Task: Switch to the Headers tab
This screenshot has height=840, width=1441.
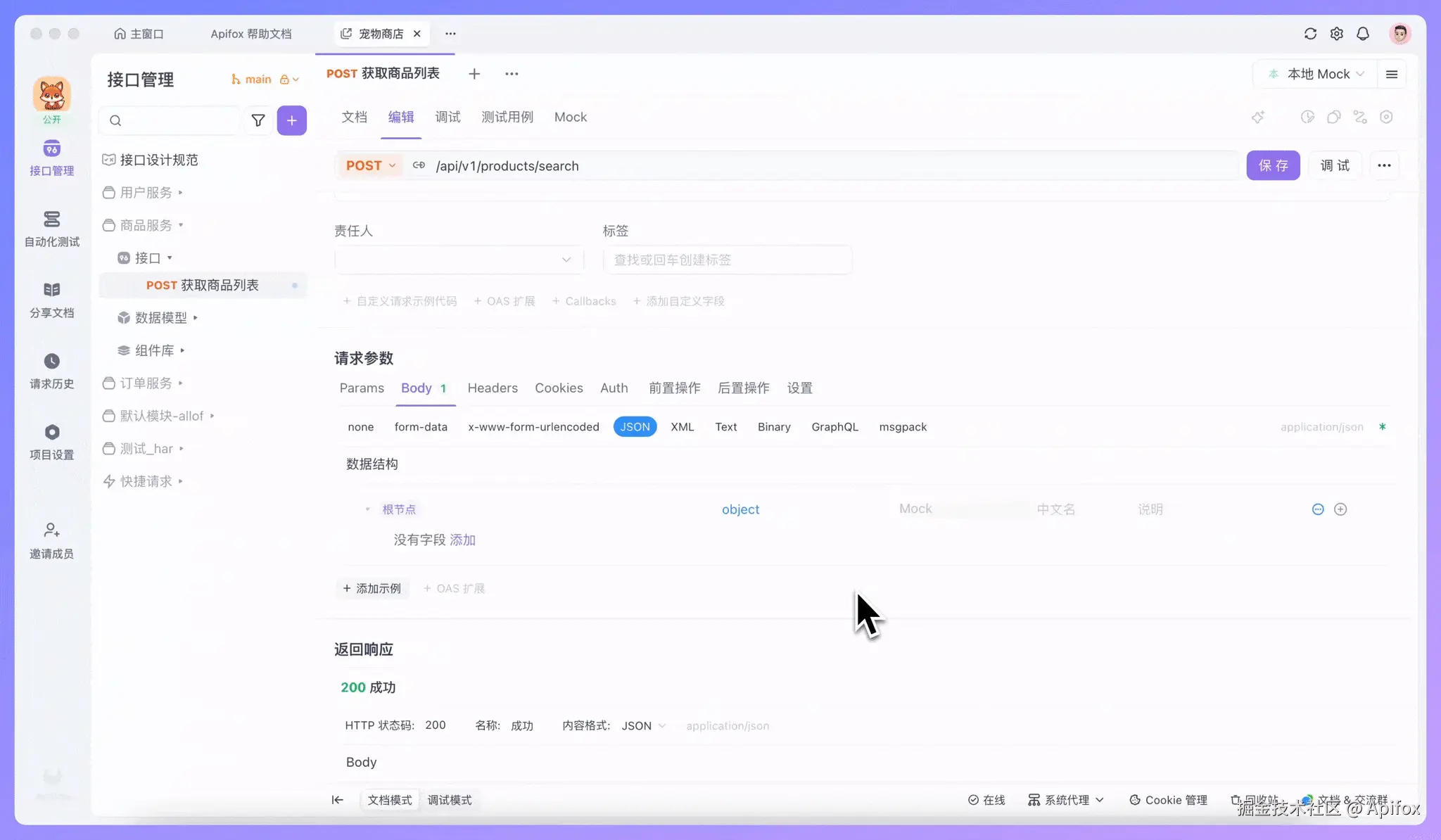Action: click(493, 388)
